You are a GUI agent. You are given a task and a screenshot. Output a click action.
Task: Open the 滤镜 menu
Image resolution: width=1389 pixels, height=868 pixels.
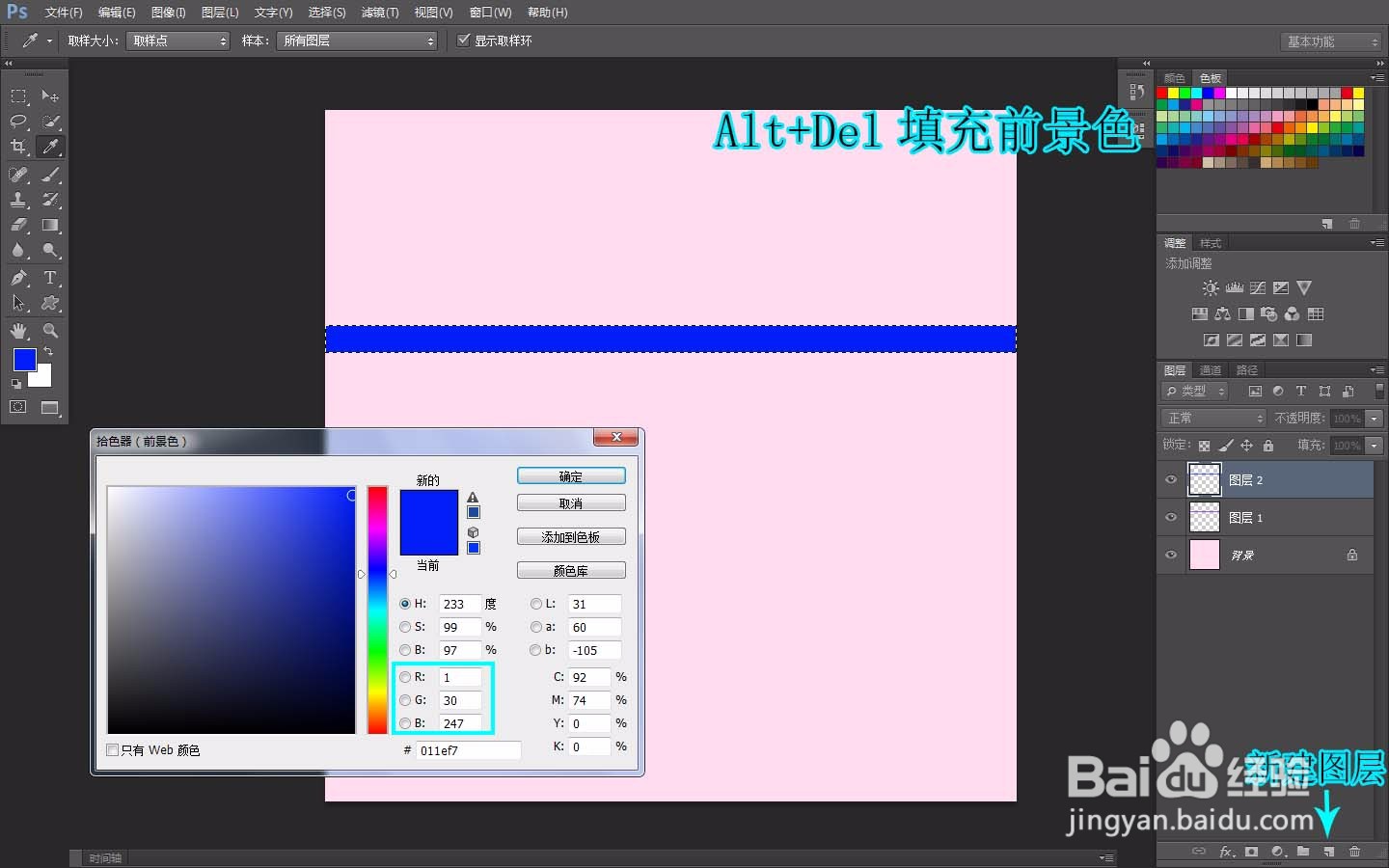click(380, 13)
